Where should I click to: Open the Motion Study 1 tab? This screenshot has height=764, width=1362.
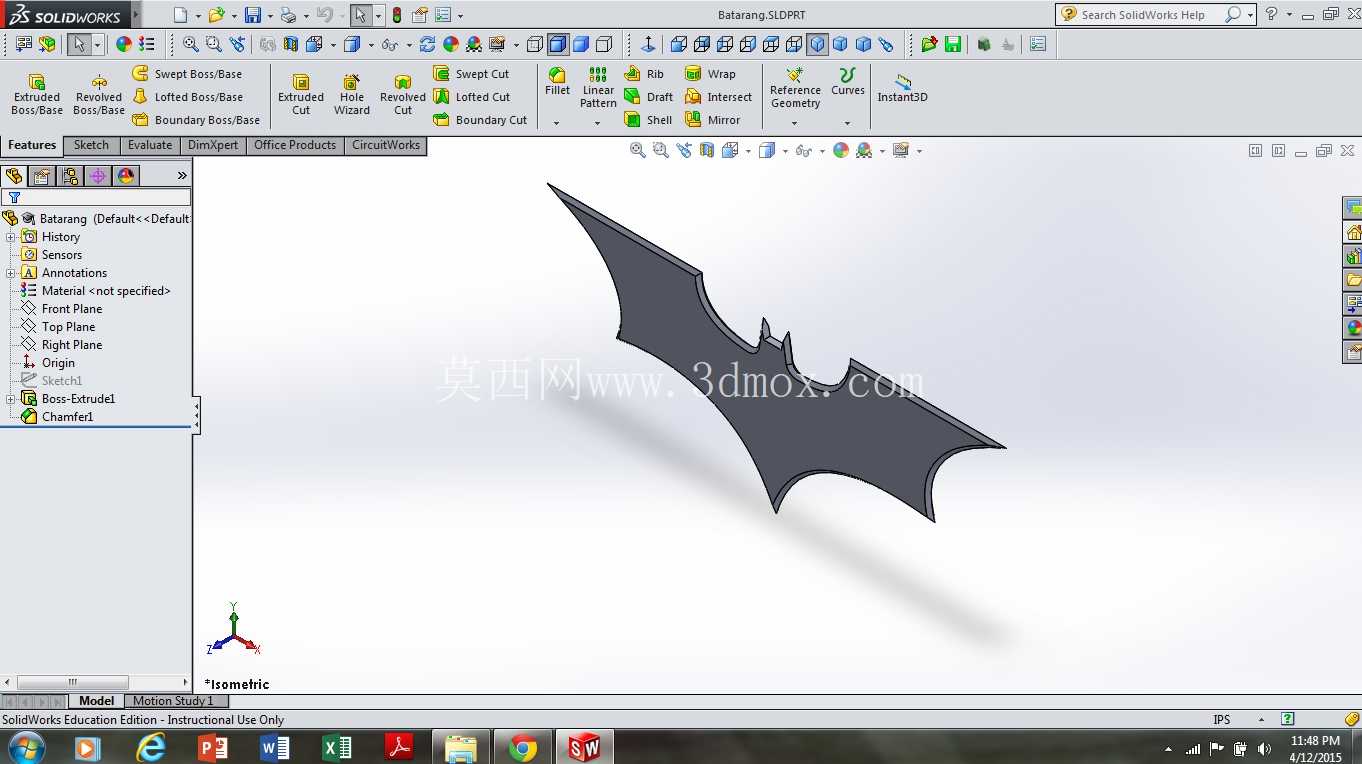coord(173,701)
